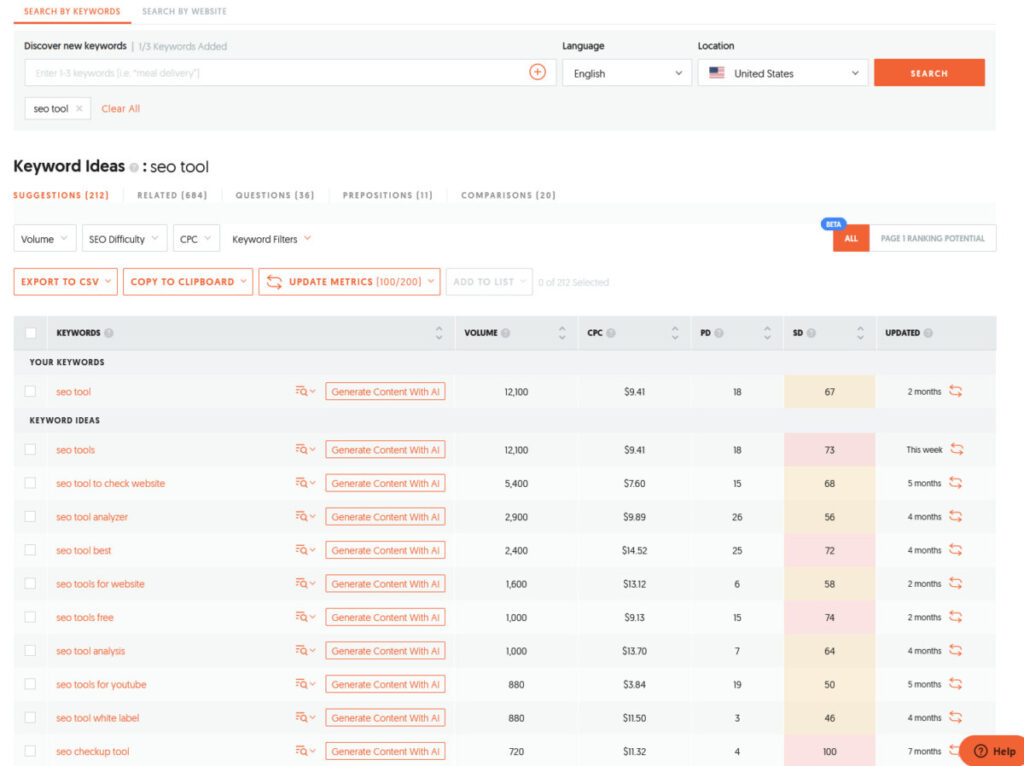
Task: Open search overview icon for 'seo tool best'
Action: [x=304, y=550]
